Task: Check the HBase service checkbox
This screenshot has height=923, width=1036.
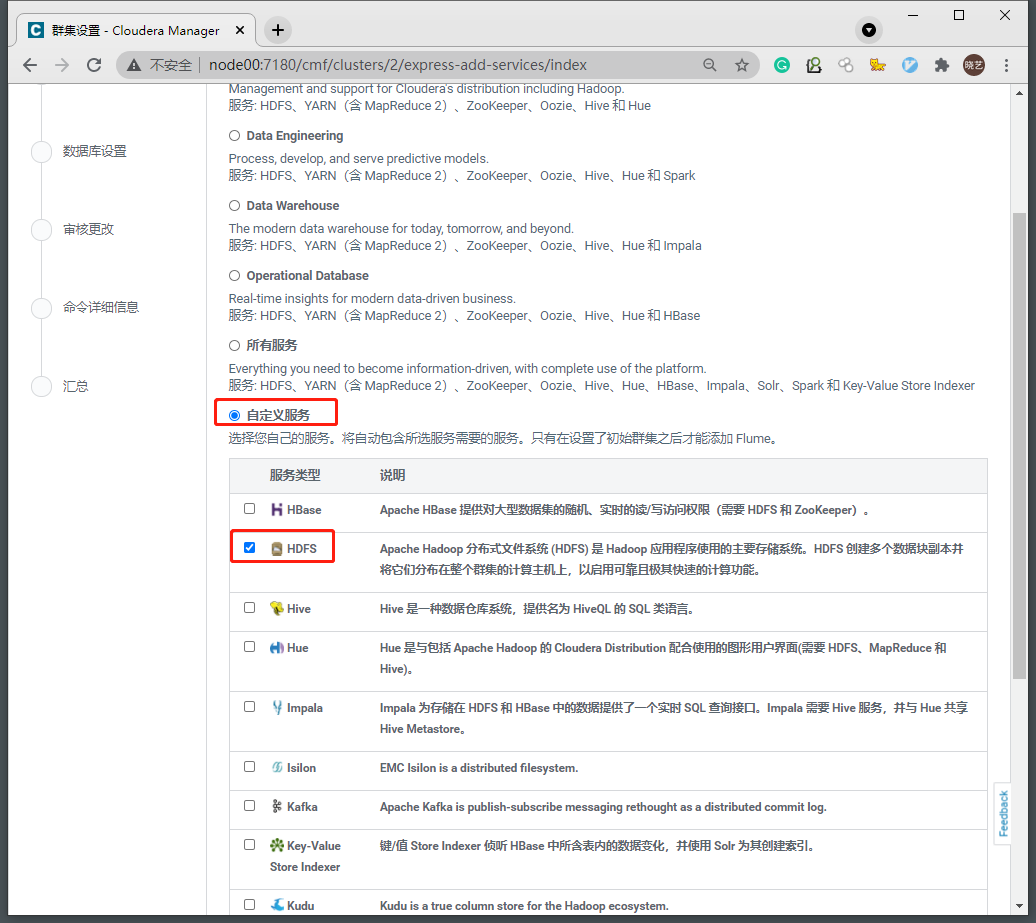Action: pos(249,509)
